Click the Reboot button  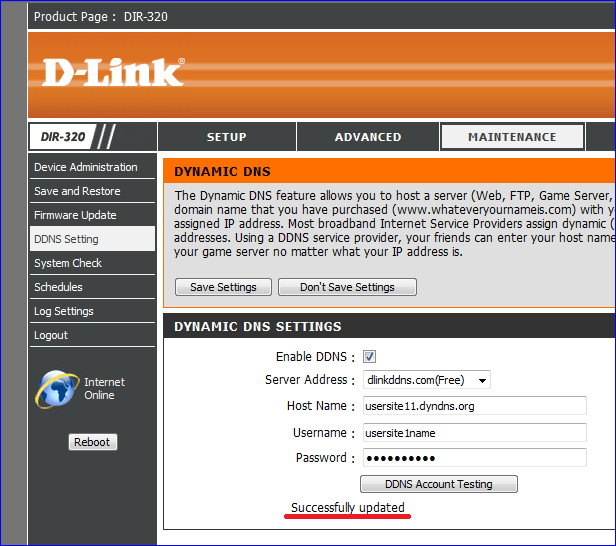click(x=93, y=442)
